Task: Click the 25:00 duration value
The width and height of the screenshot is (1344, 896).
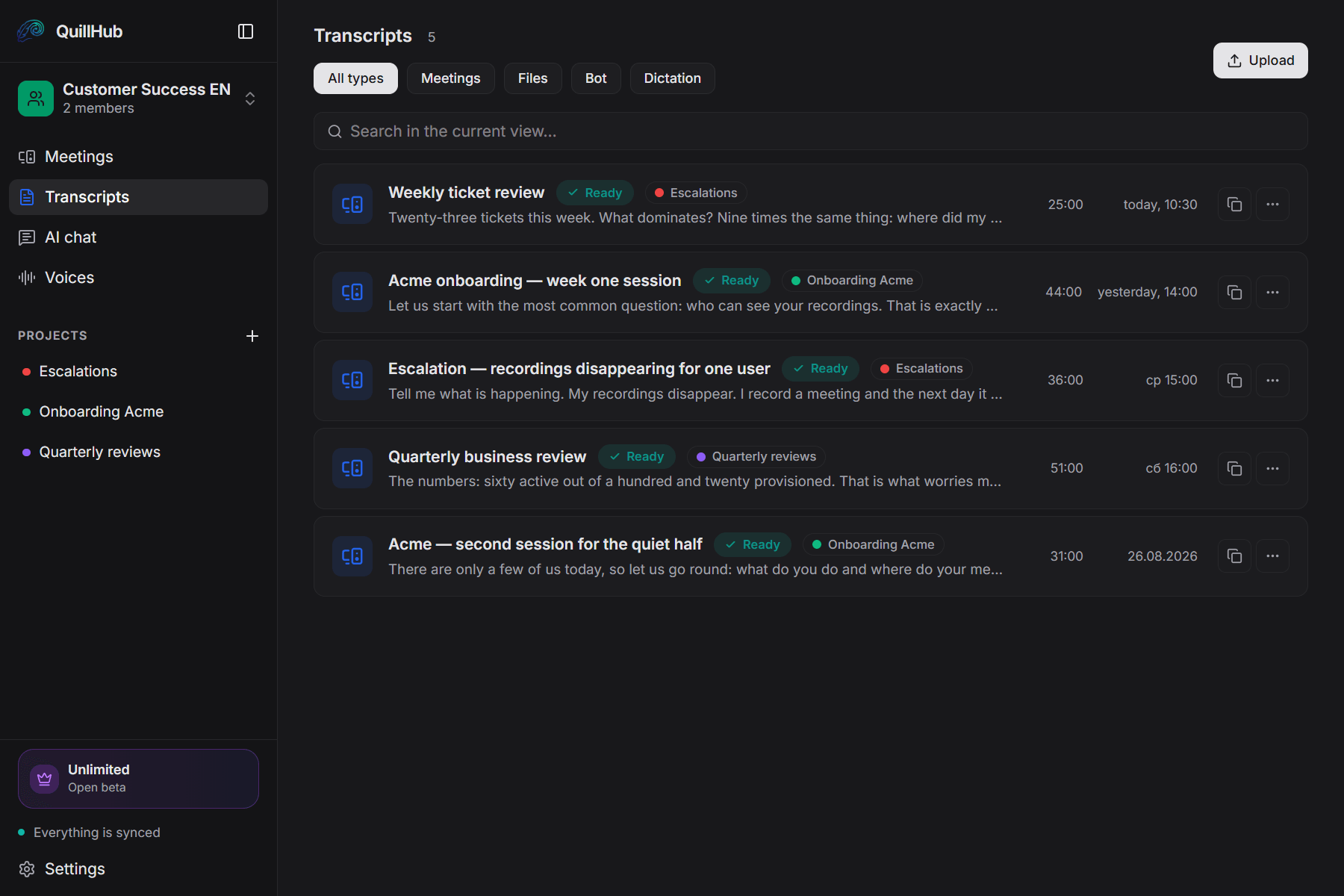Action: coord(1065,205)
